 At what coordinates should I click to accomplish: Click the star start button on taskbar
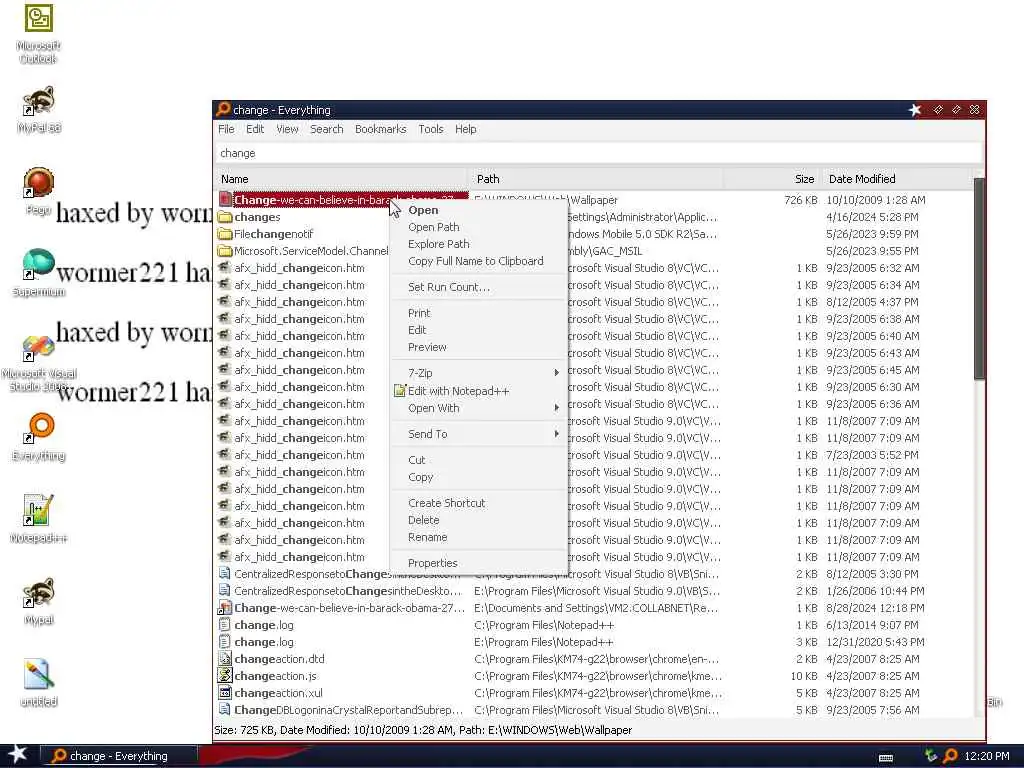tap(17, 755)
